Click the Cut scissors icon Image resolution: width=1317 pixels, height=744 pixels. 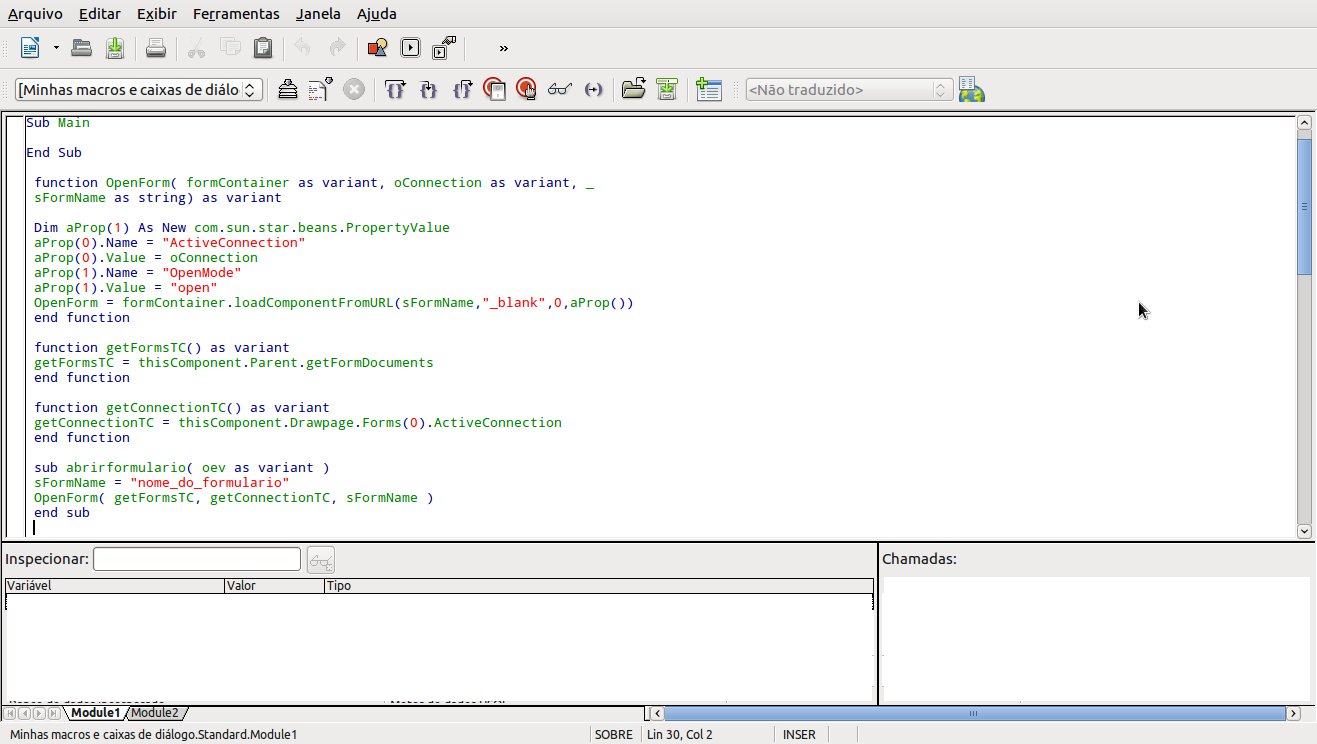pyautogui.click(x=196, y=47)
